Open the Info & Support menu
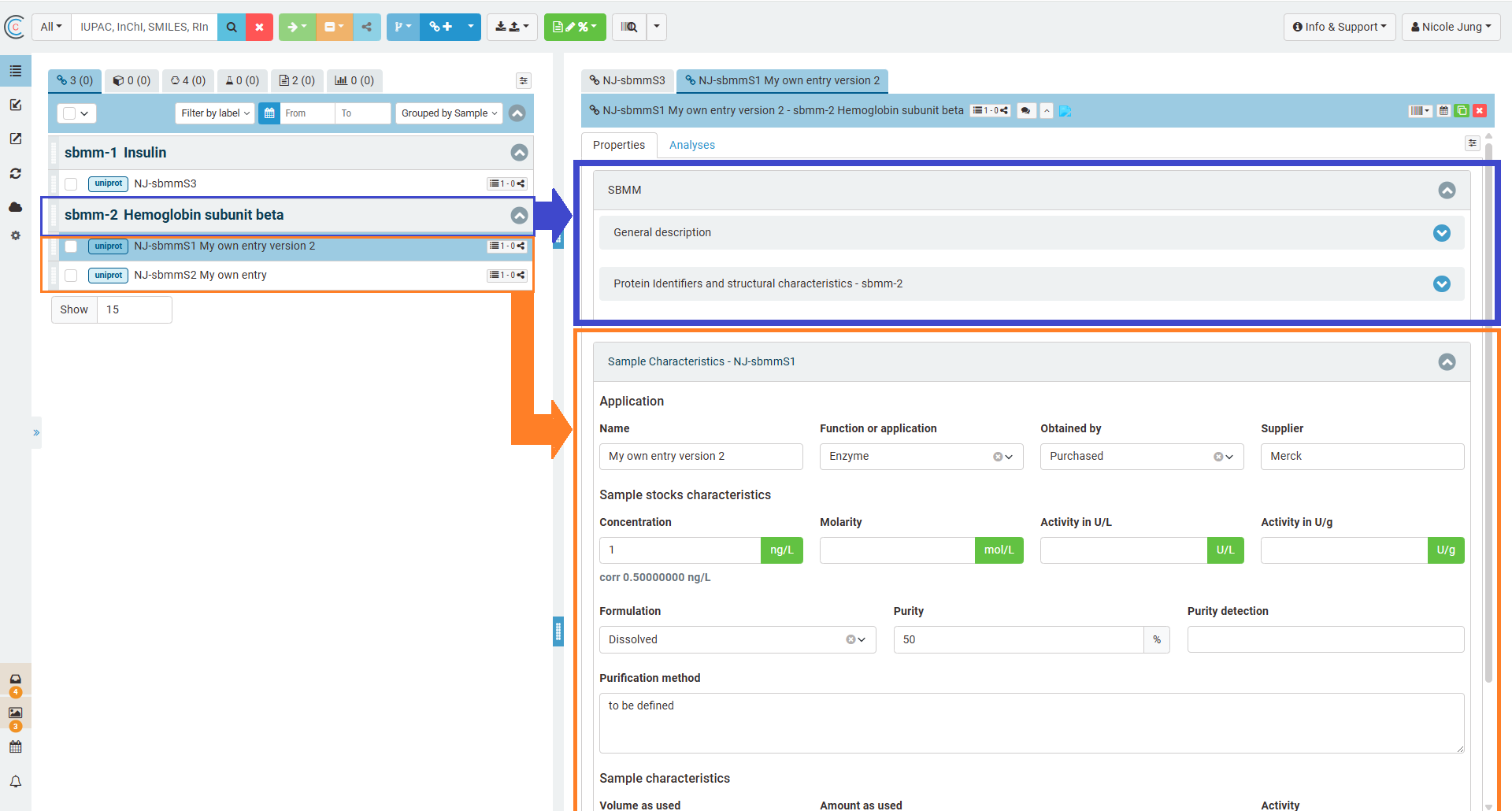 1339,27
